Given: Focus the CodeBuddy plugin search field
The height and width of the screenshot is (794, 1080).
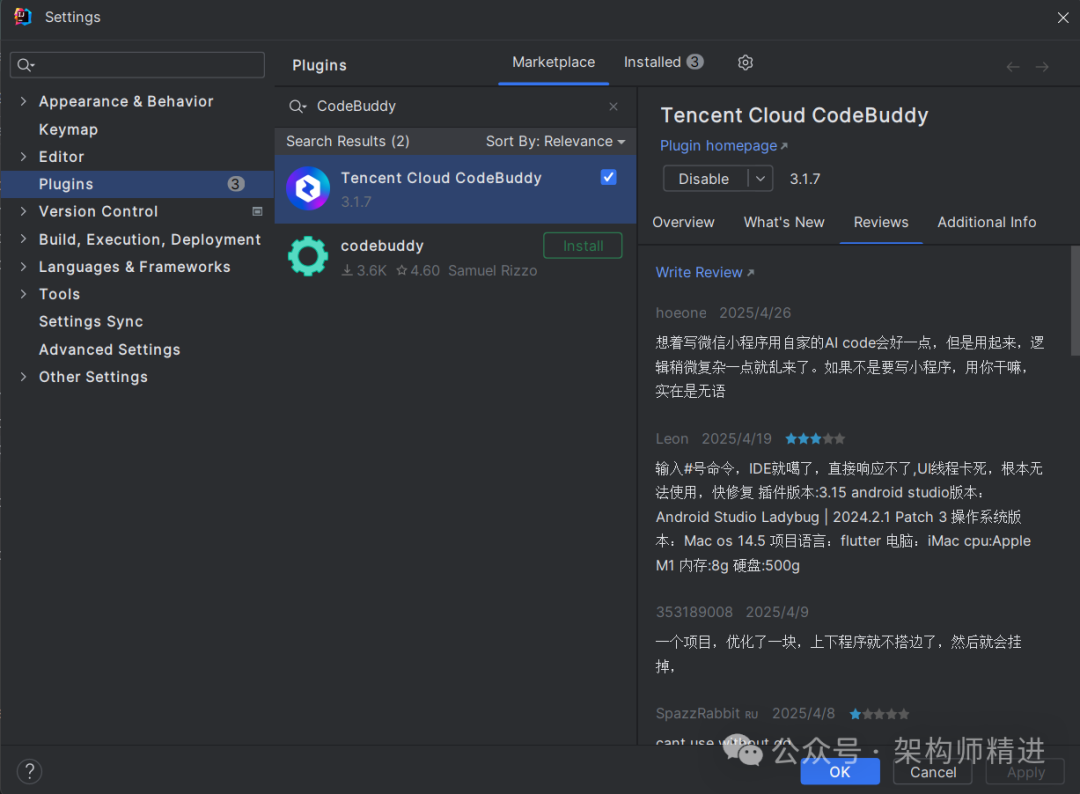Looking at the screenshot, I should 455,106.
